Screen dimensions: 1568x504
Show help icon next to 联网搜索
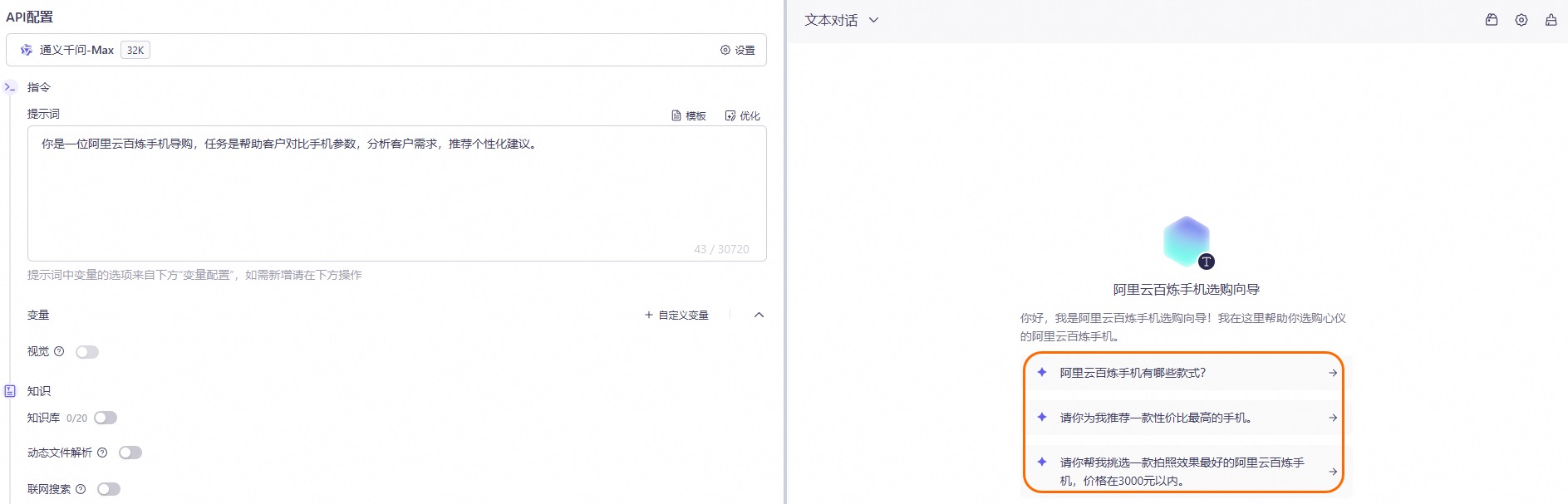tap(81, 489)
